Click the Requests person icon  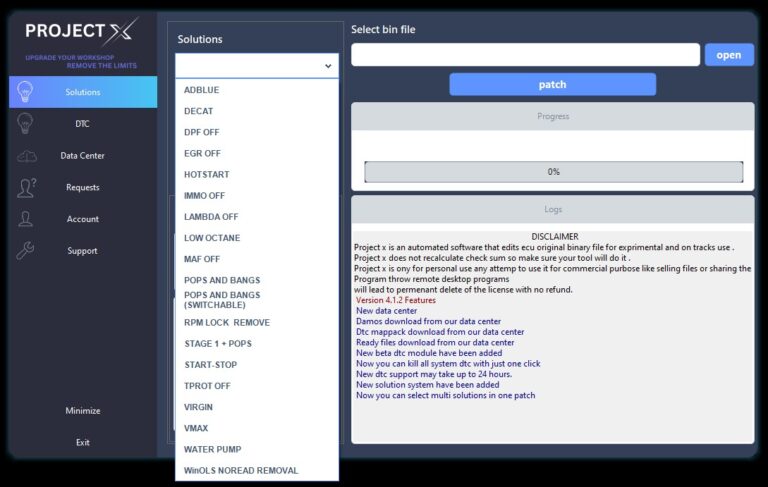click(26, 187)
